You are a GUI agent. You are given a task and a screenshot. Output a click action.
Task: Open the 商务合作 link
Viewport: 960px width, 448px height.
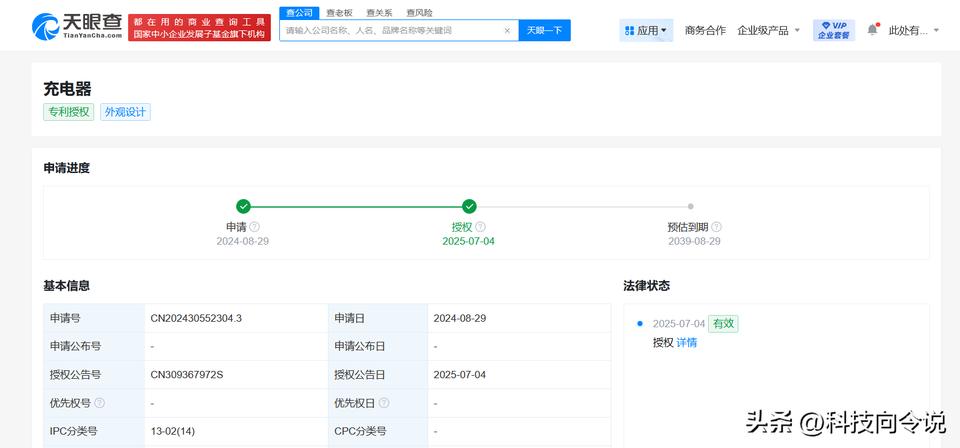705,30
